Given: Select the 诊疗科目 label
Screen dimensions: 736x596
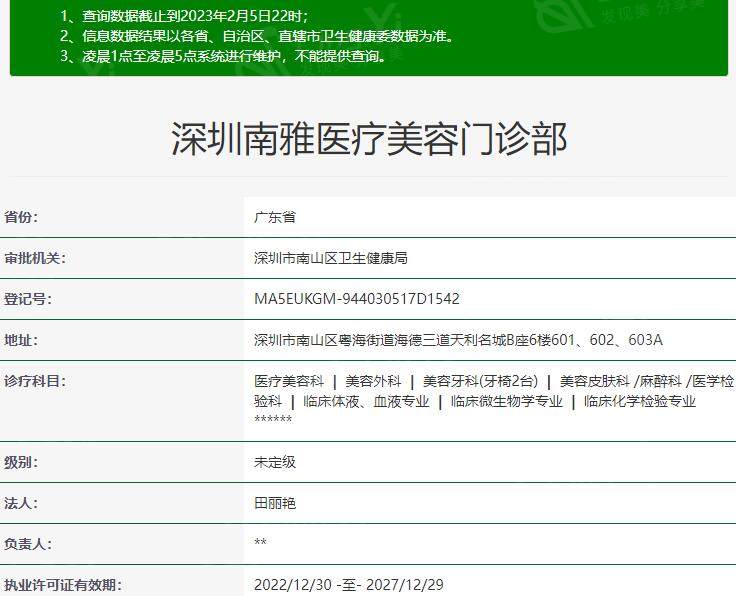Looking at the screenshot, I should pos(35,381).
